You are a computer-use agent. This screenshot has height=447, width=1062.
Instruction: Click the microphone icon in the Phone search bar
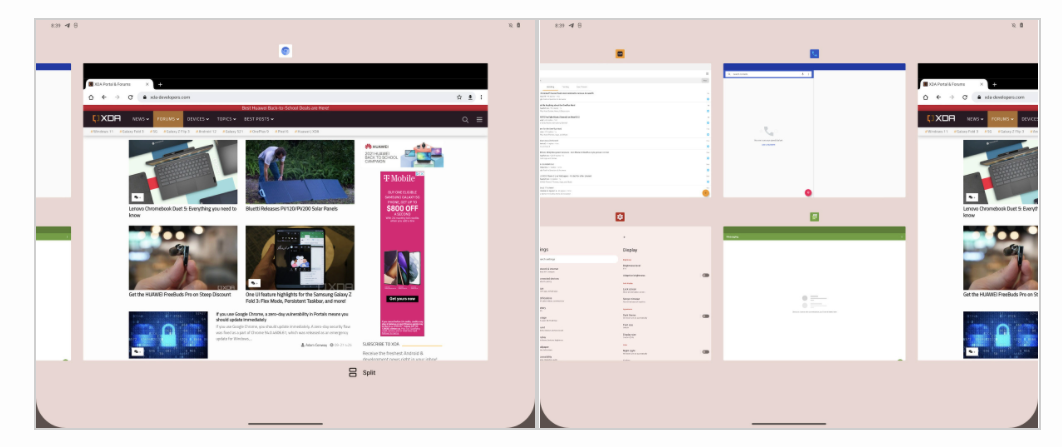803,74
